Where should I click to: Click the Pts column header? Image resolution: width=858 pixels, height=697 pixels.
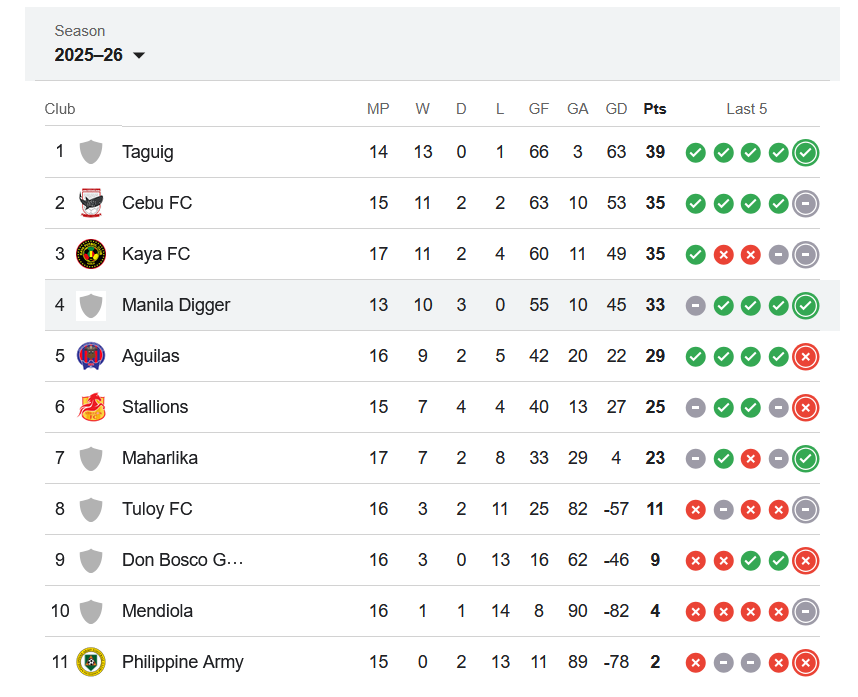655,109
